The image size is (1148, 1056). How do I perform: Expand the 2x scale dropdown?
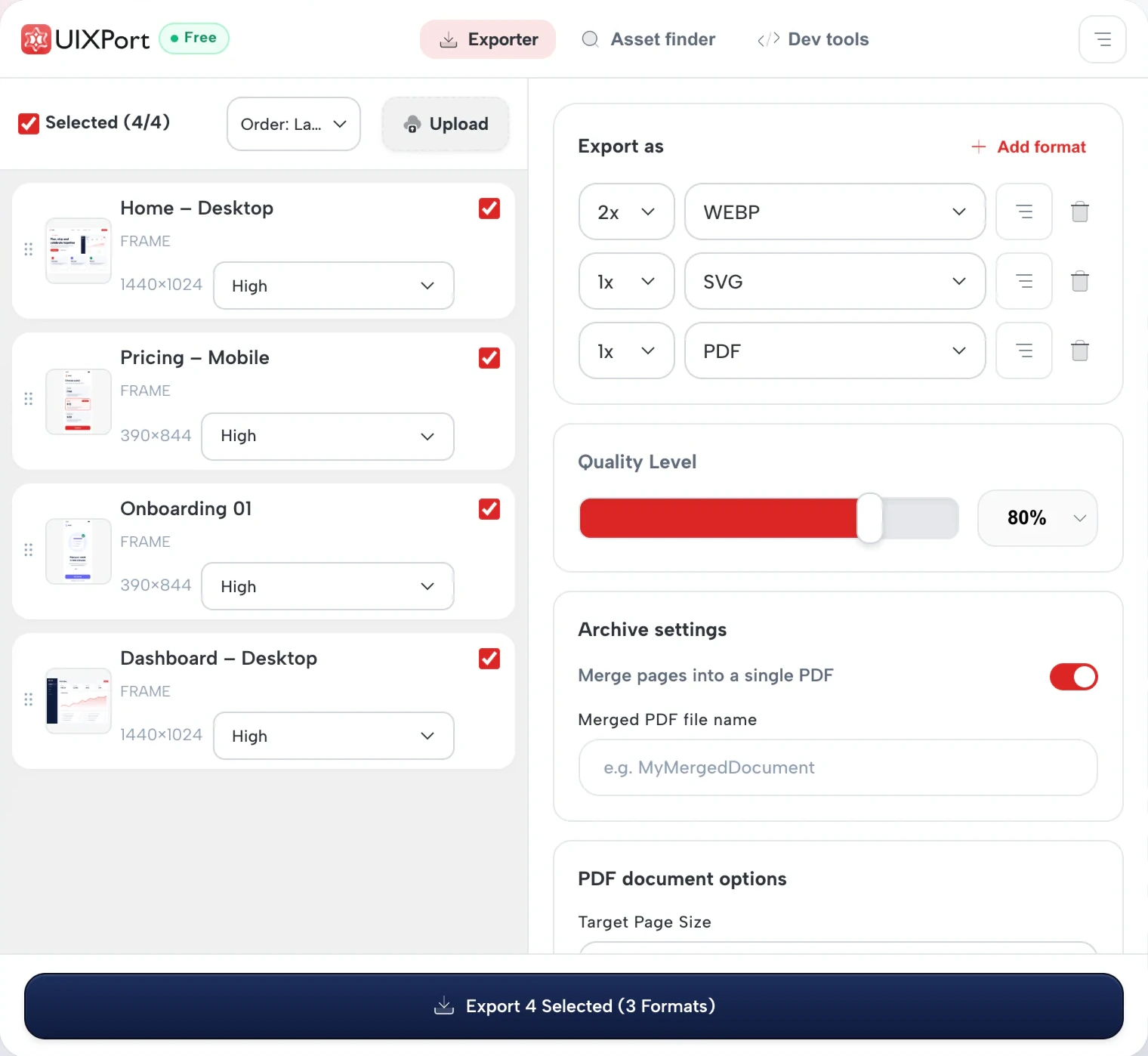(x=627, y=212)
